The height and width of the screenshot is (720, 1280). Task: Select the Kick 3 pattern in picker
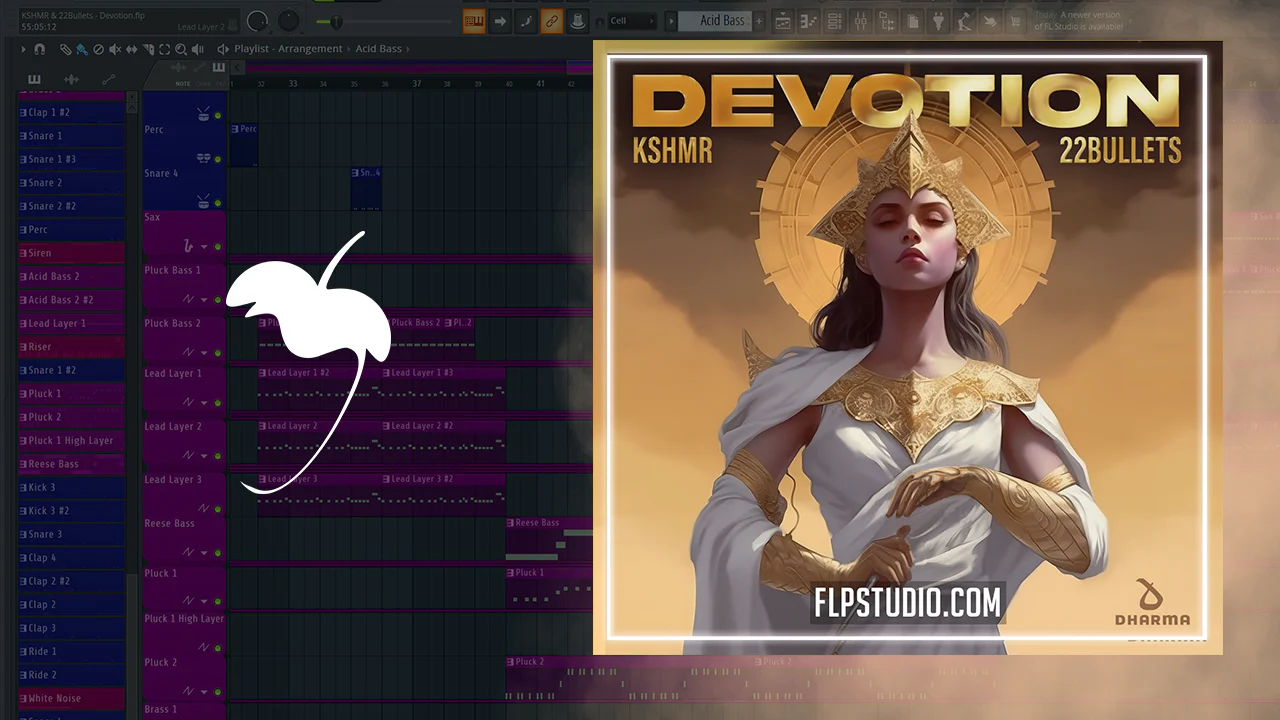(x=72, y=487)
